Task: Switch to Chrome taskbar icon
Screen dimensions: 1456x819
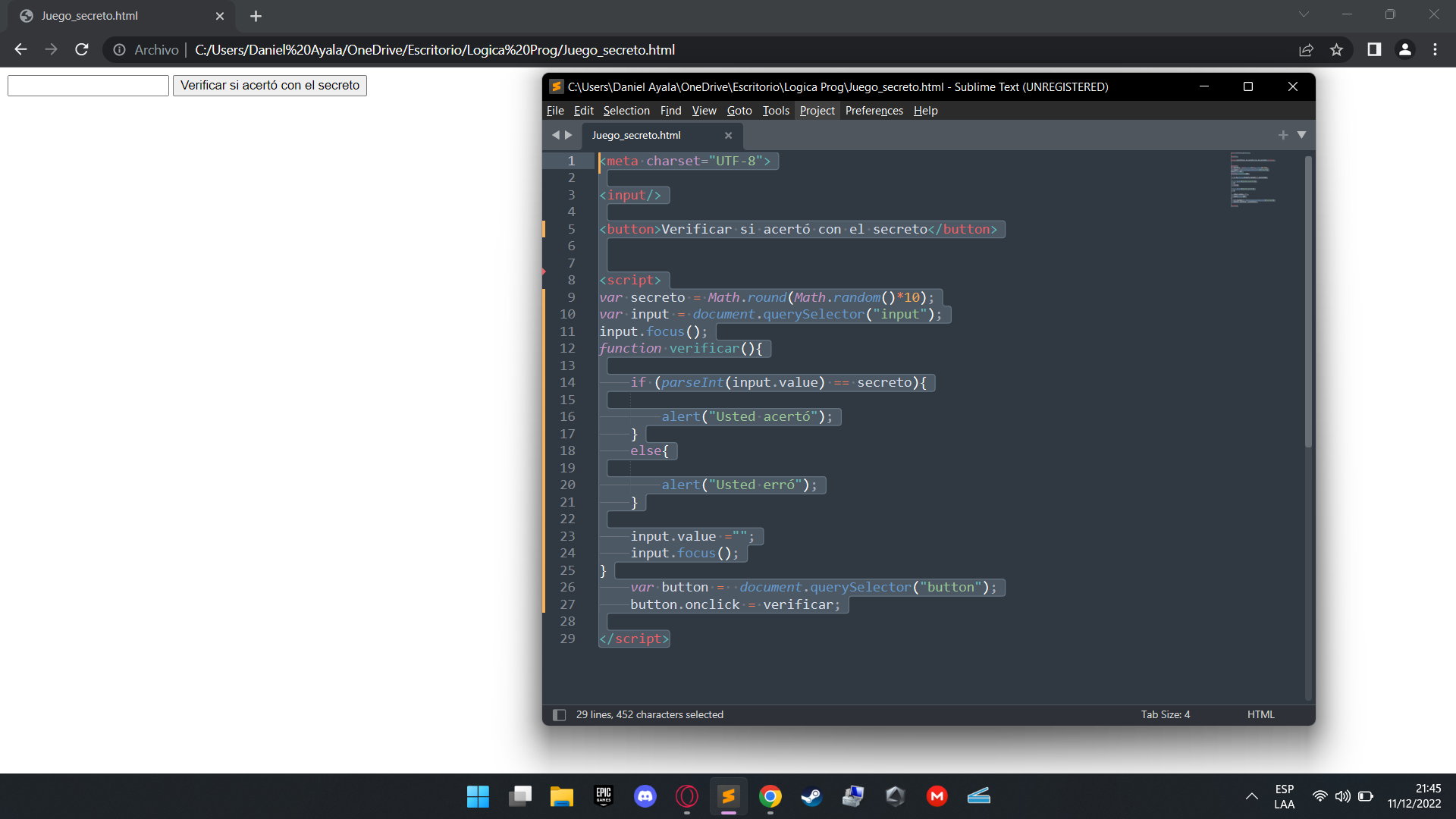Action: click(770, 796)
